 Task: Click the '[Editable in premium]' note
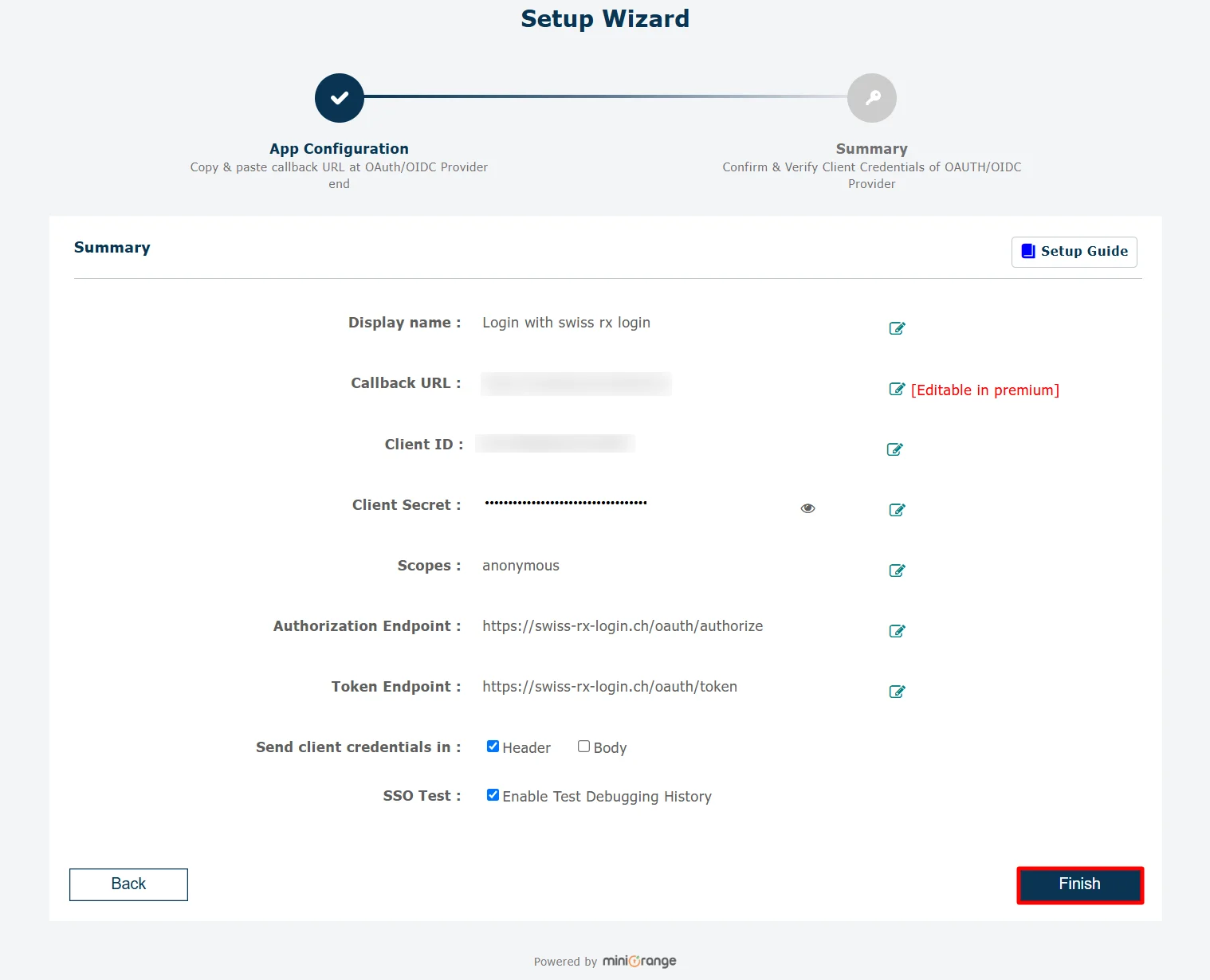pyautogui.click(x=985, y=390)
